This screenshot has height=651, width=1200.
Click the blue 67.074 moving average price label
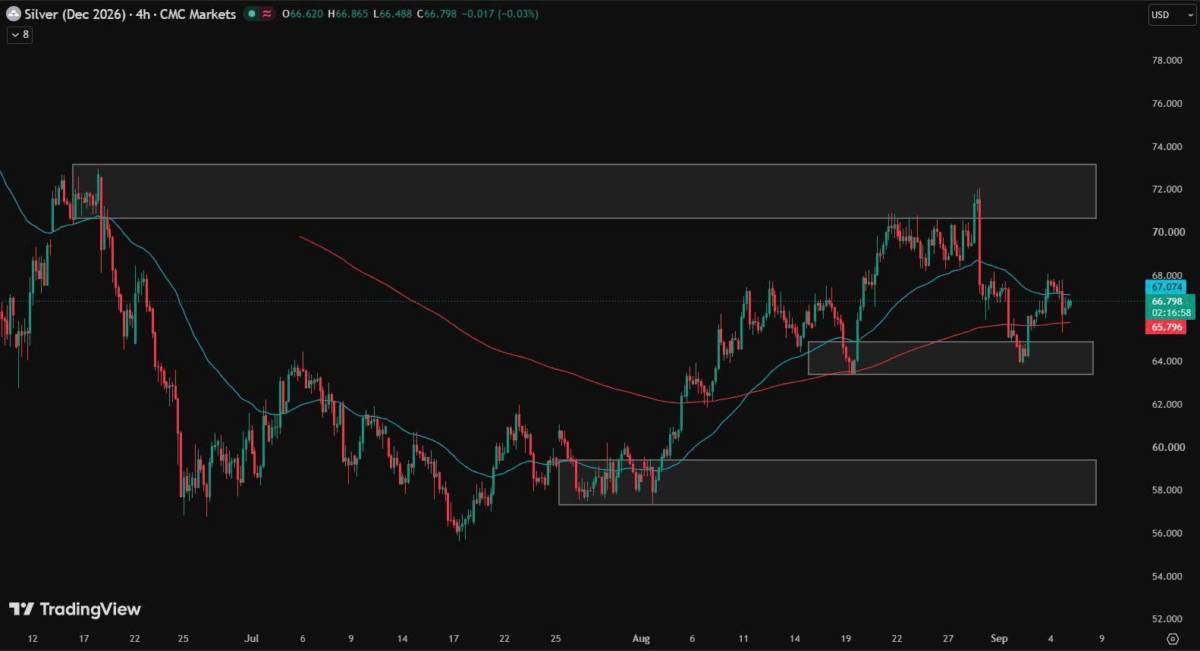click(1166, 287)
